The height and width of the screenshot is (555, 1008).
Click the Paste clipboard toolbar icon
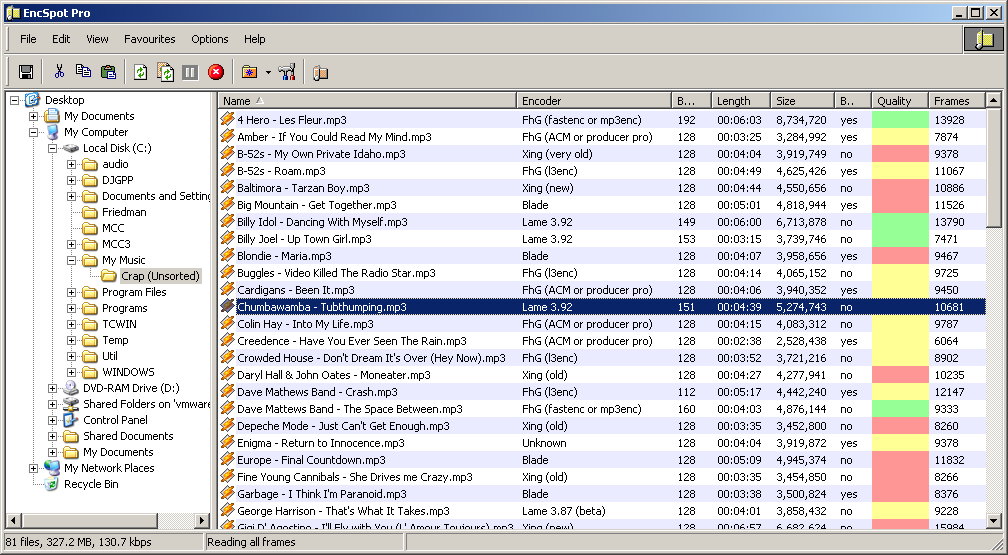pyautogui.click(x=109, y=72)
